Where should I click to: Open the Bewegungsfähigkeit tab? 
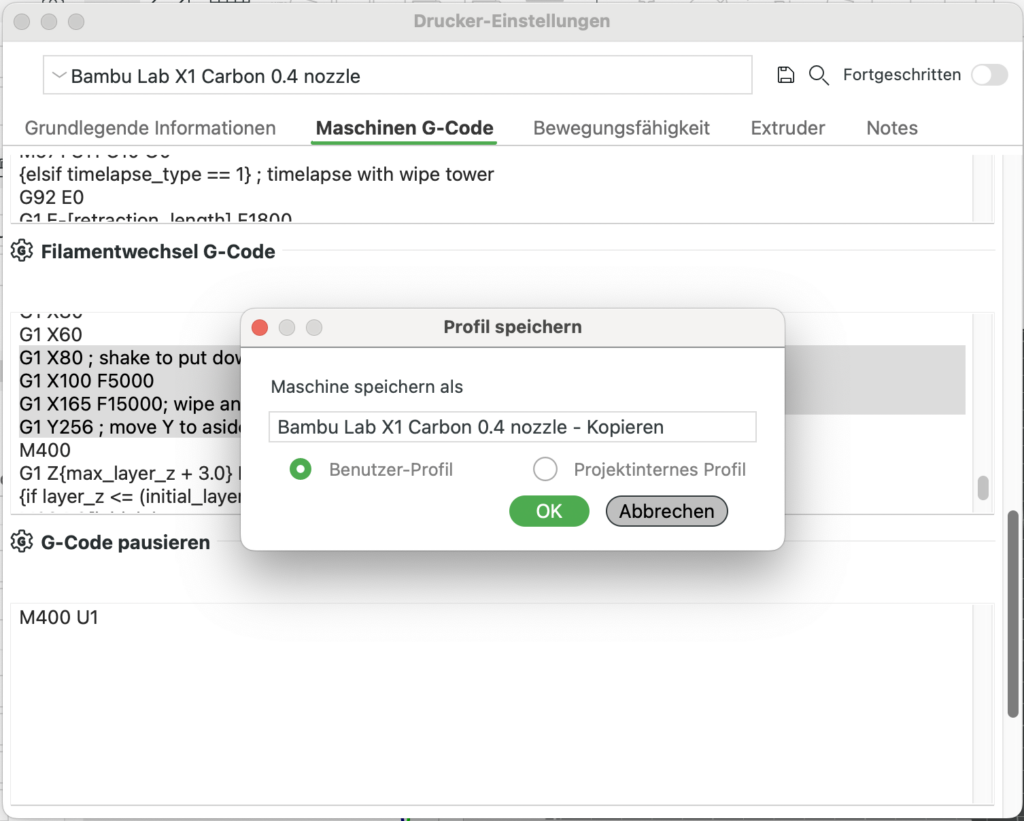(621, 128)
